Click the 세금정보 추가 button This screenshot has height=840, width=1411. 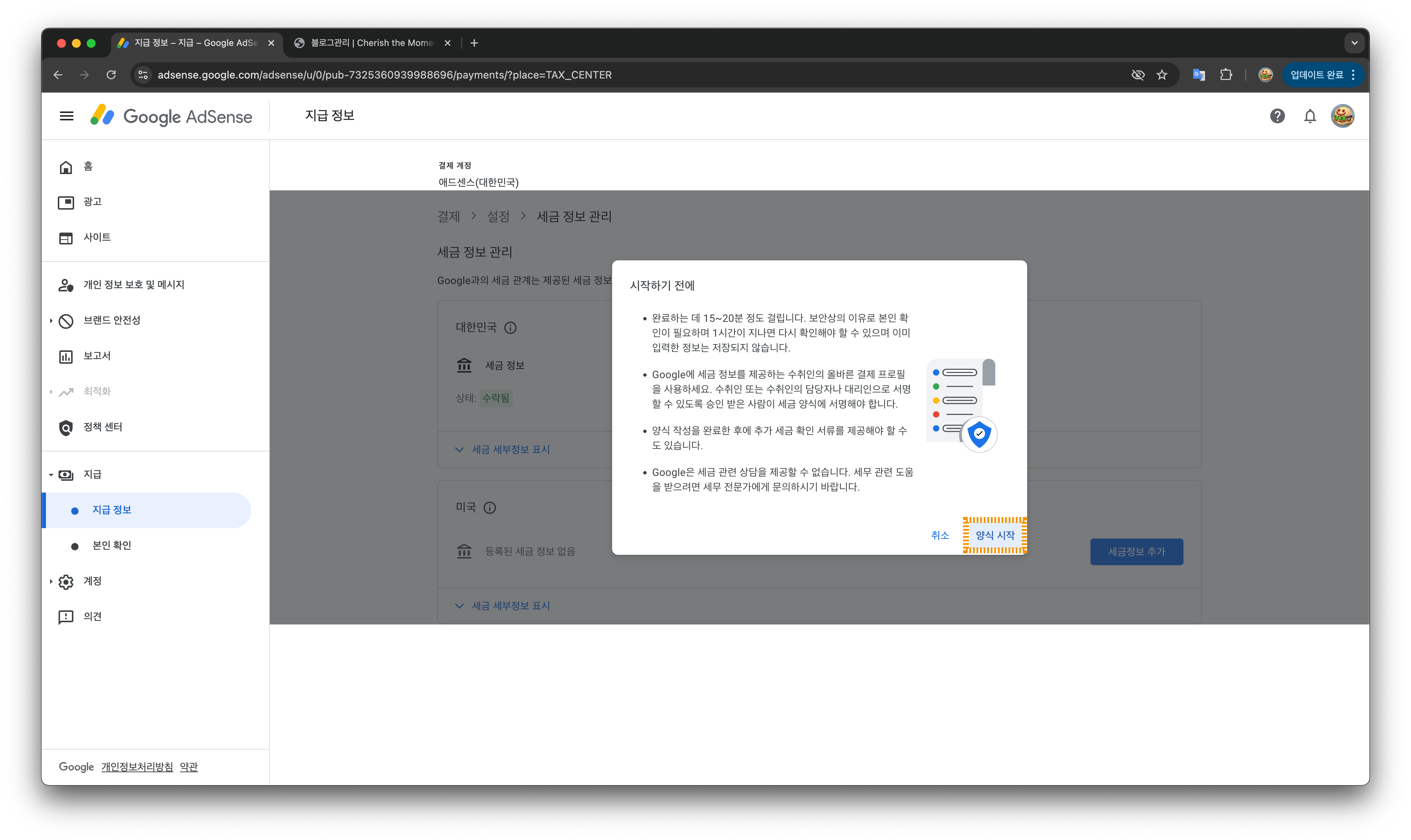1136,552
